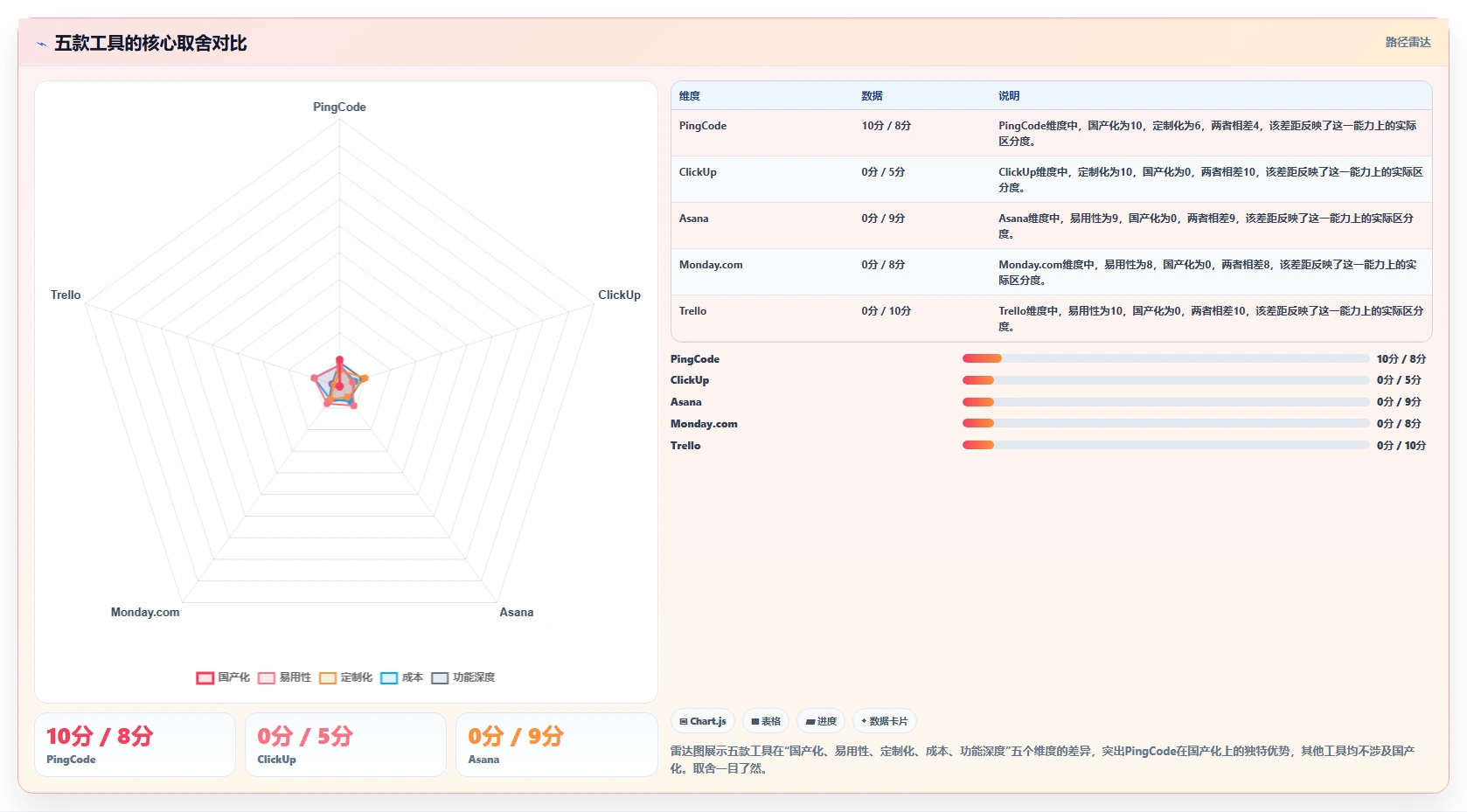Click the bold Monday.com label in the progress list
This screenshot has height=812, width=1467.
(x=704, y=424)
